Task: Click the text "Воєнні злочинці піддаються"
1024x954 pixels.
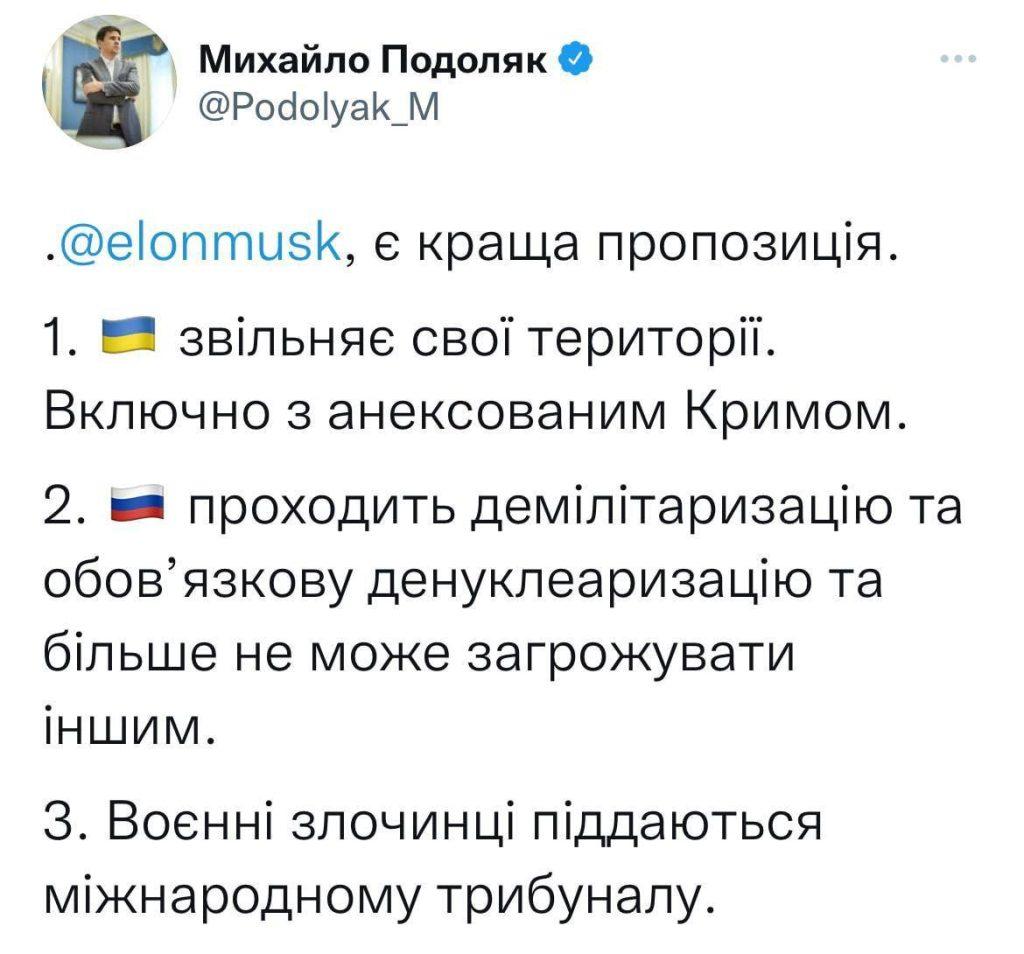Action: pyautogui.click(x=464, y=821)
